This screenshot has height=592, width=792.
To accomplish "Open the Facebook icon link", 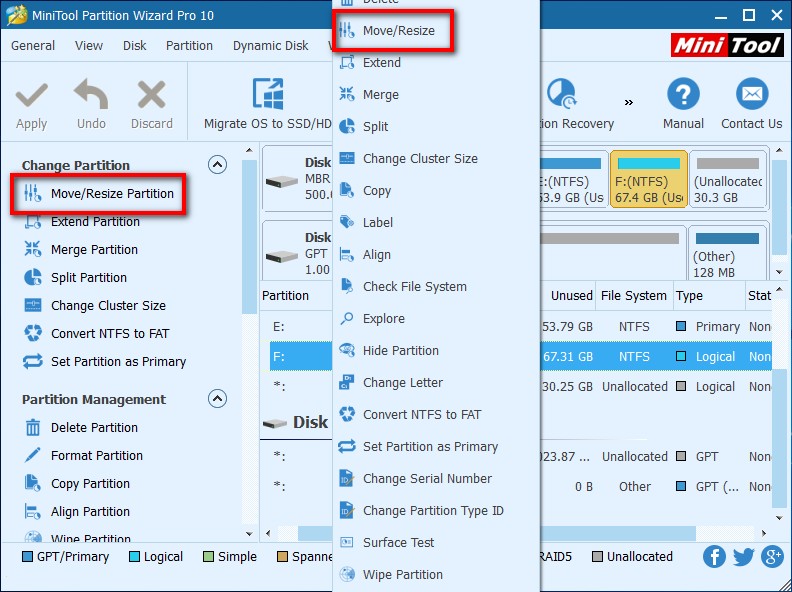I will (x=714, y=557).
